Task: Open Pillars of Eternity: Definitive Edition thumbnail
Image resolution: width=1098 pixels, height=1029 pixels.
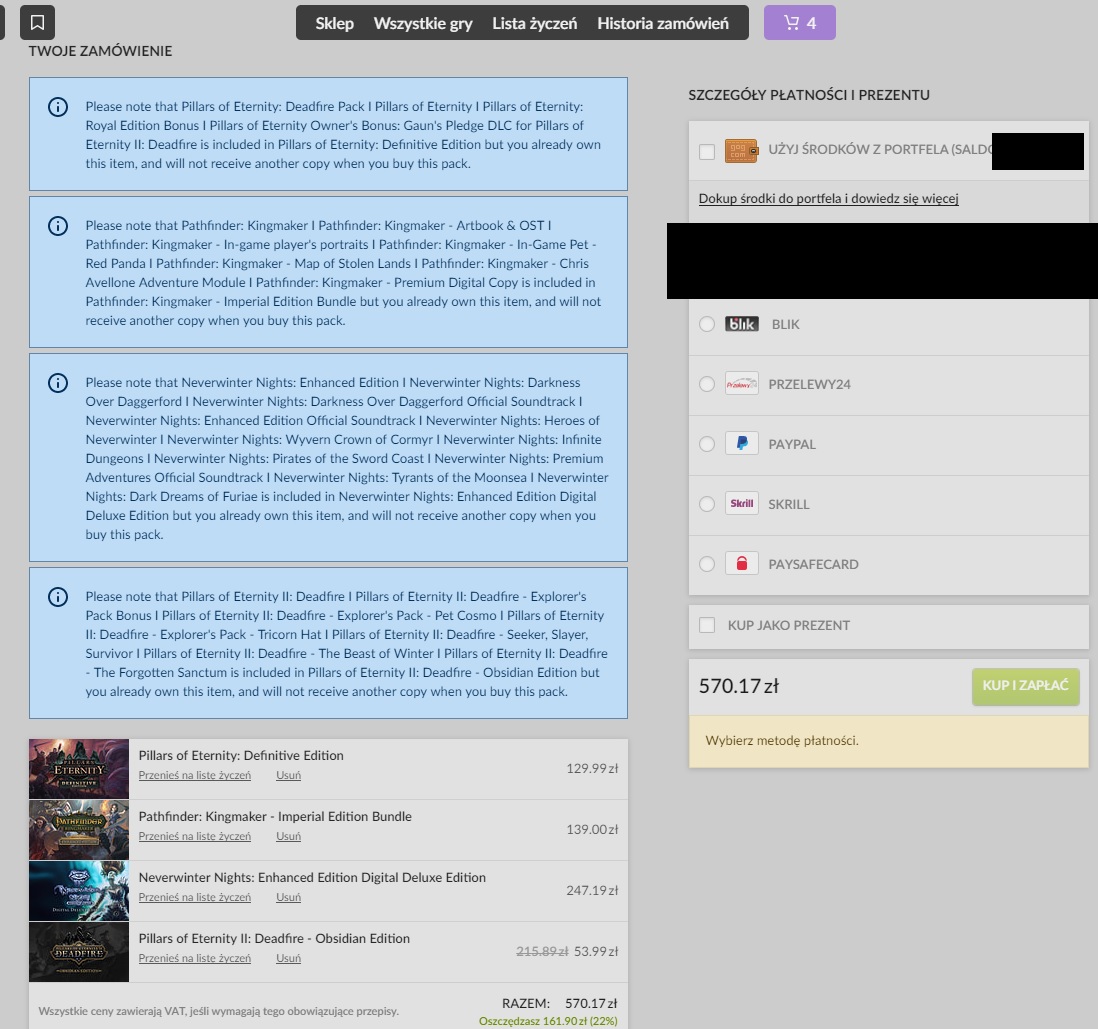Action: click(78, 768)
